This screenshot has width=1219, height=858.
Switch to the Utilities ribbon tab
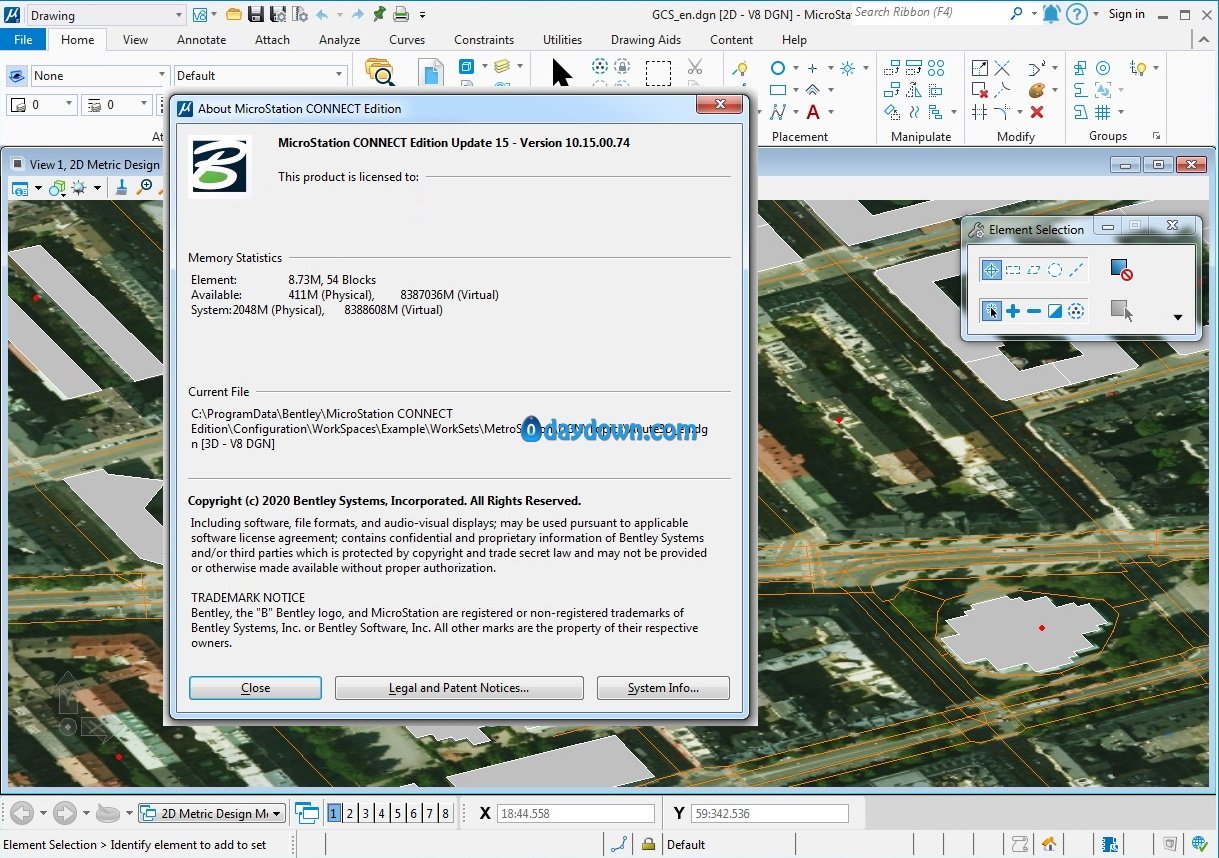pos(562,40)
